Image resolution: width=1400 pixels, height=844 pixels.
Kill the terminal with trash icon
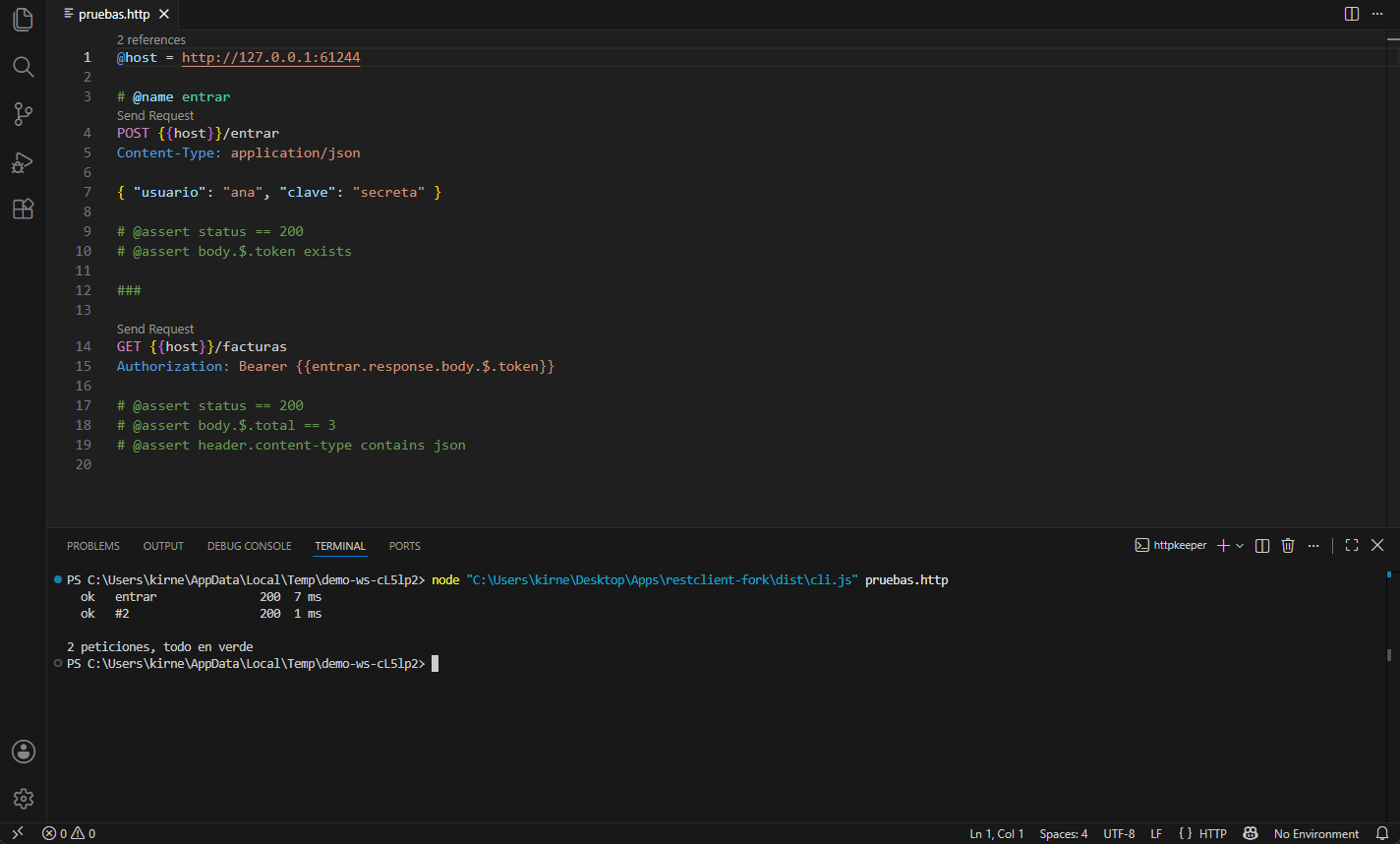click(1288, 545)
